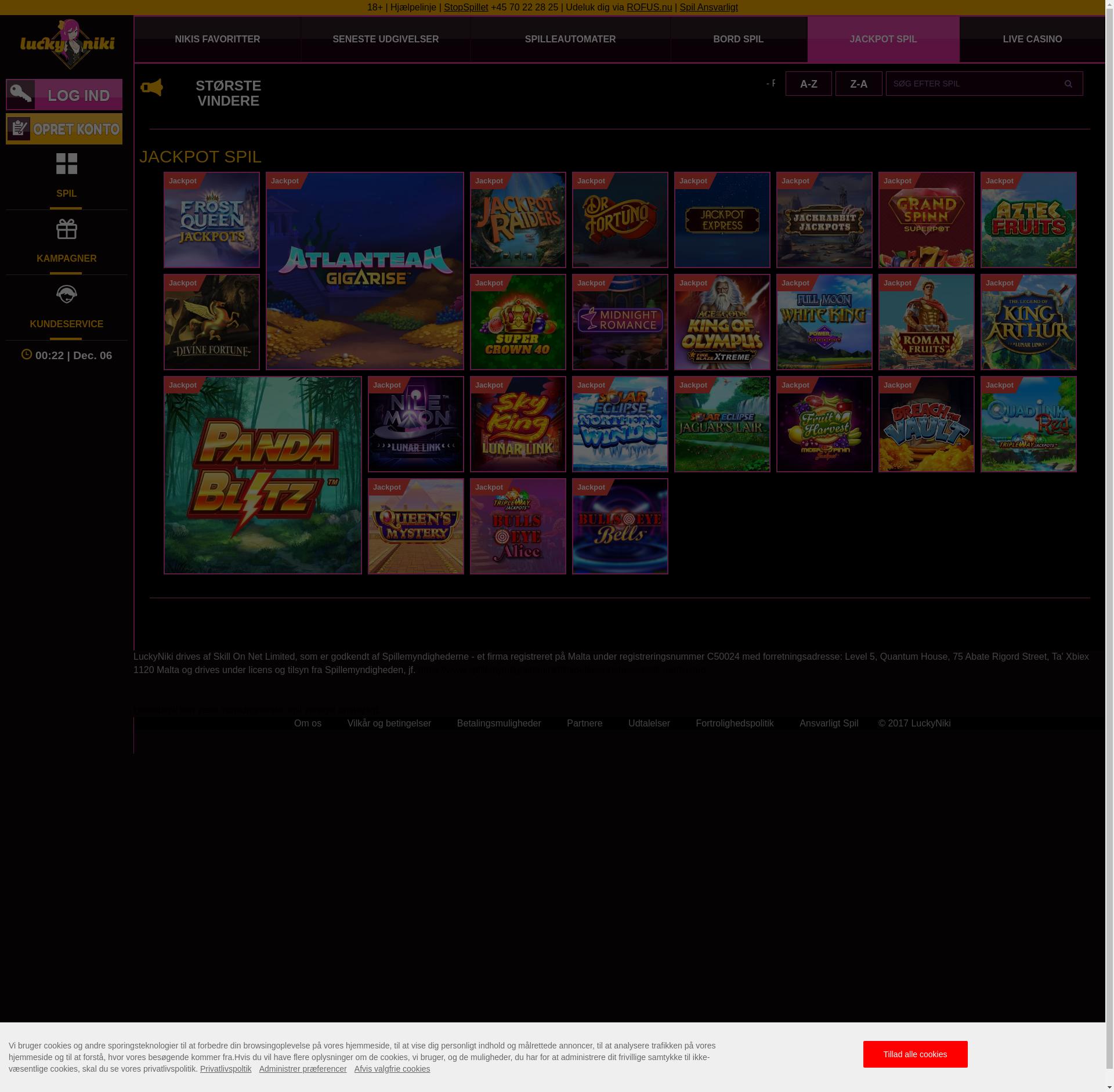Open Atlantean Gigarise game thumbnail
1114x1092 pixels.
(364, 271)
